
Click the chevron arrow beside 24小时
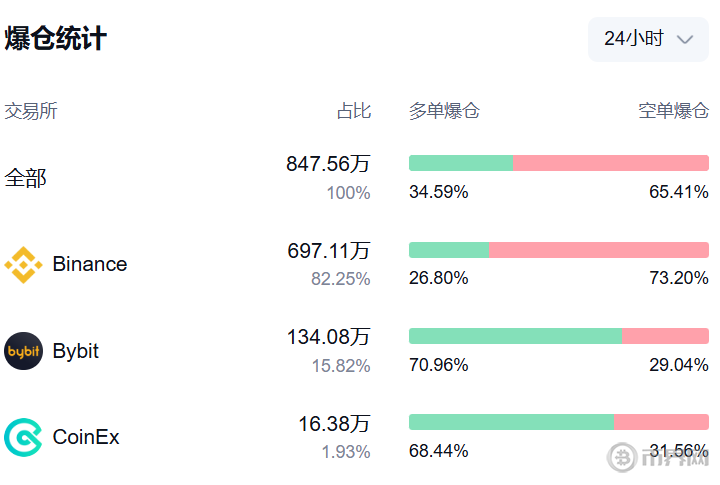(685, 40)
